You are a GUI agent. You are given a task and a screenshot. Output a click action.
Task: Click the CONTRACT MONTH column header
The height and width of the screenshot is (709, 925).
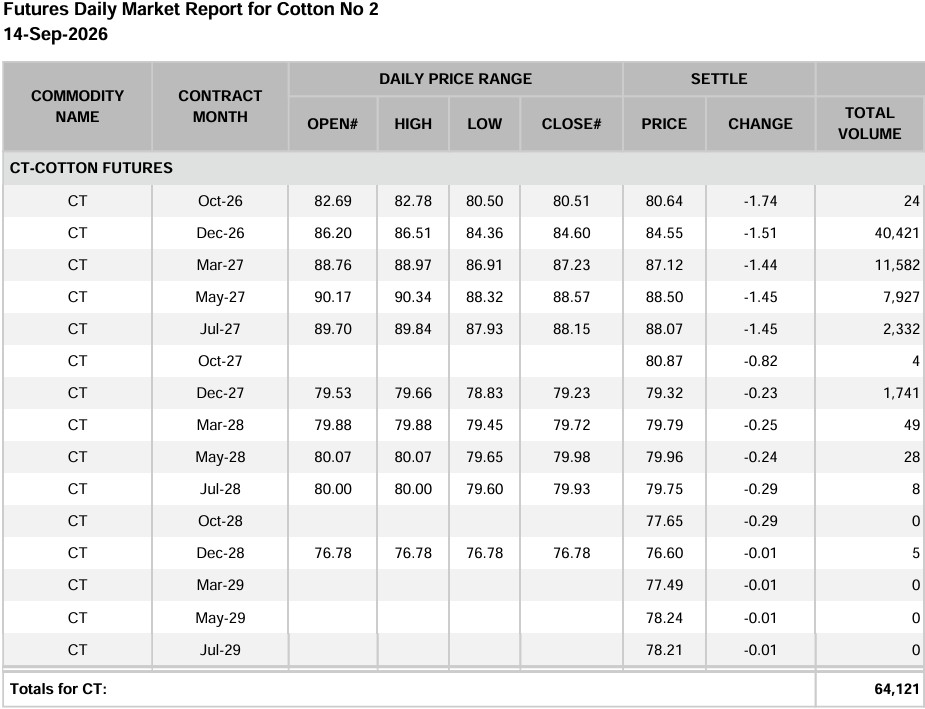(220, 106)
